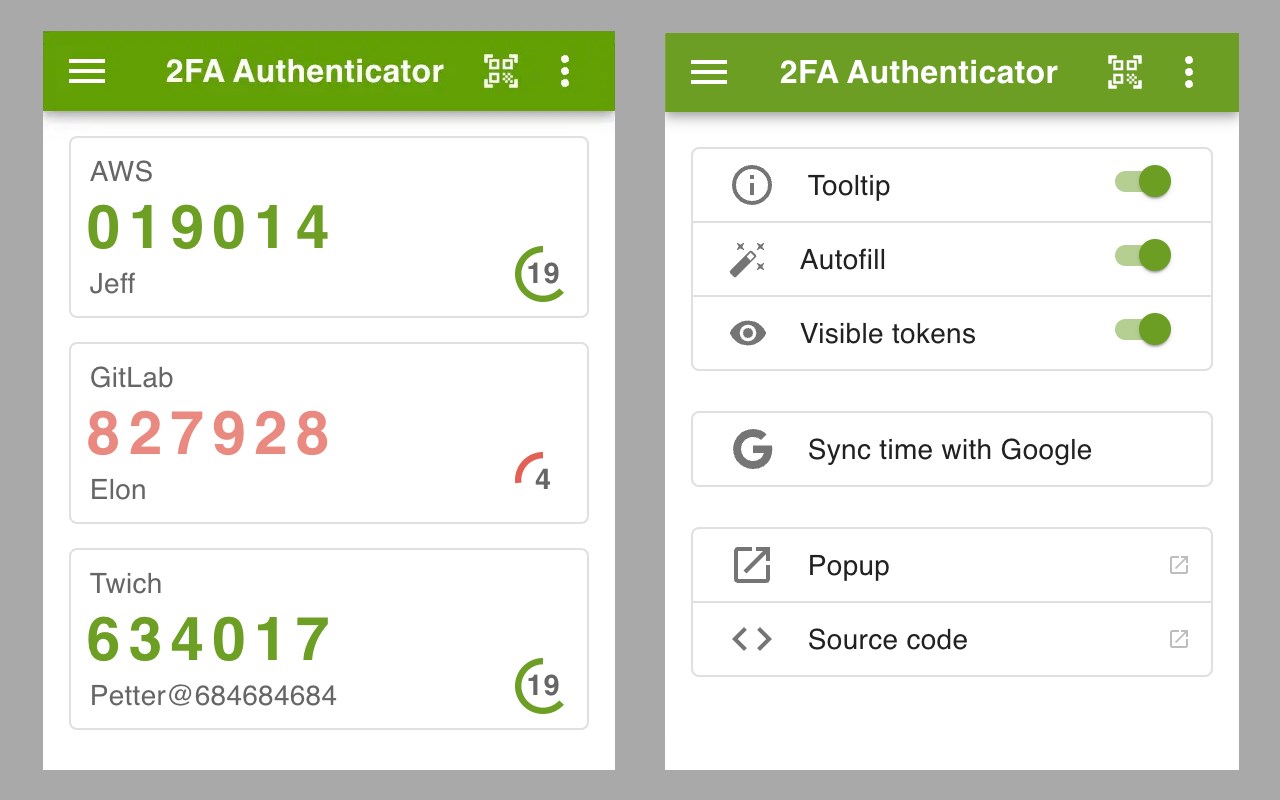This screenshot has height=800, width=1280.
Task: Click the Tooltip info icon
Action: pos(752,186)
